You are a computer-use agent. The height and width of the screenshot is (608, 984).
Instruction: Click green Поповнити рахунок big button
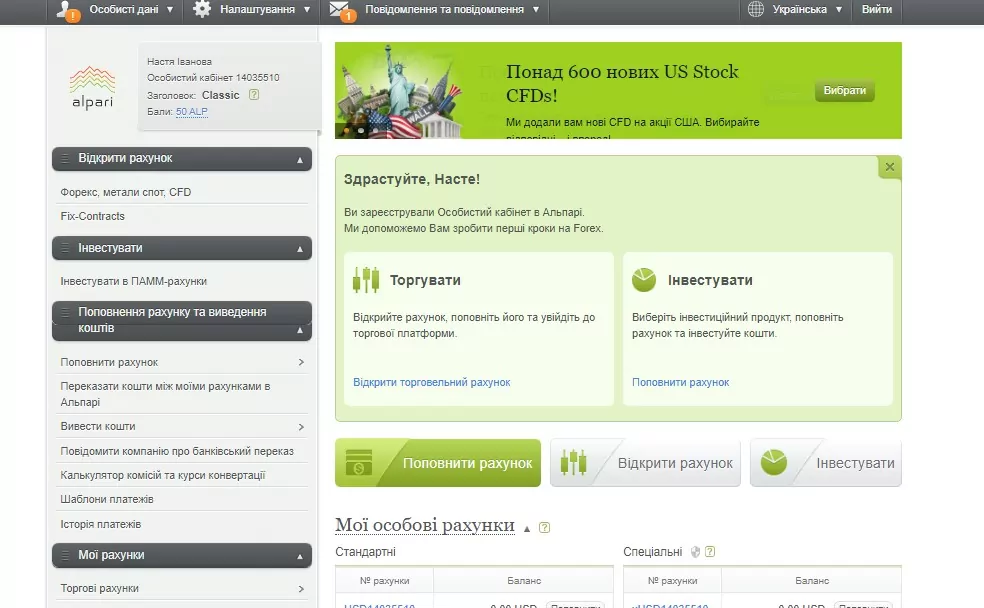438,463
